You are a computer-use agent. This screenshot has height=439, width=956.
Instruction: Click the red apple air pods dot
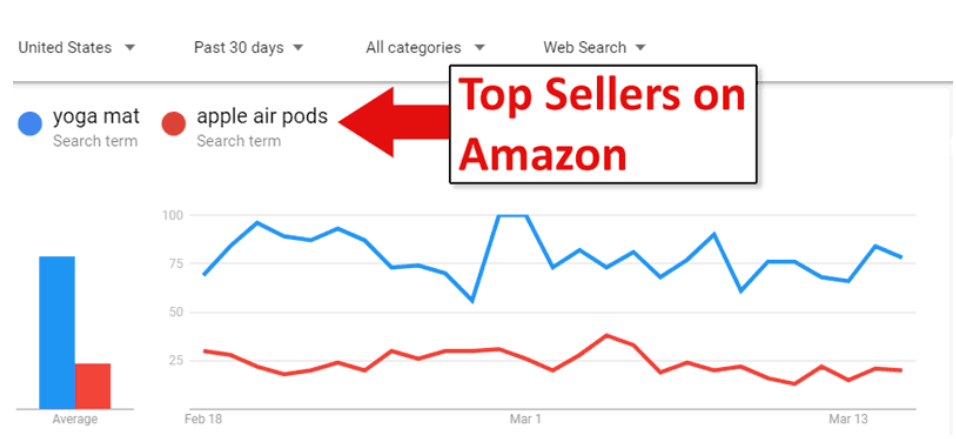pyautogui.click(x=174, y=123)
